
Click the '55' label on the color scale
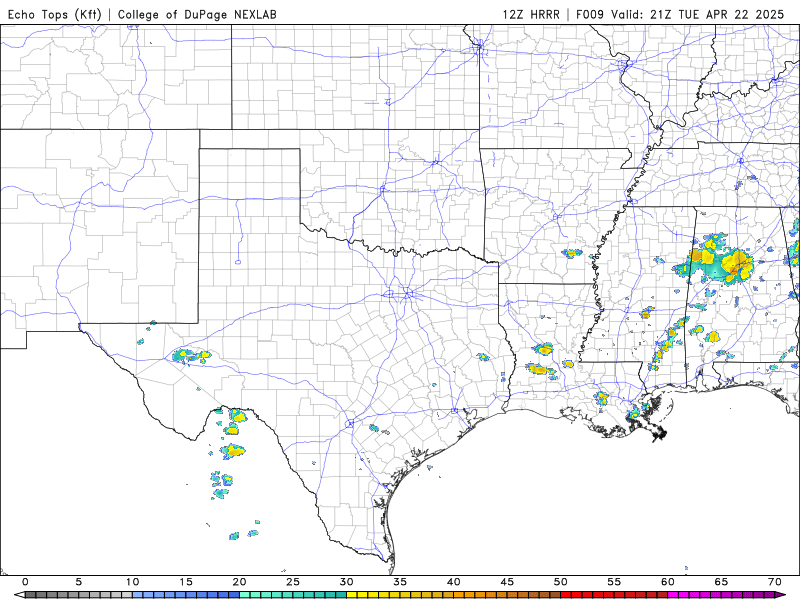[x=614, y=582]
